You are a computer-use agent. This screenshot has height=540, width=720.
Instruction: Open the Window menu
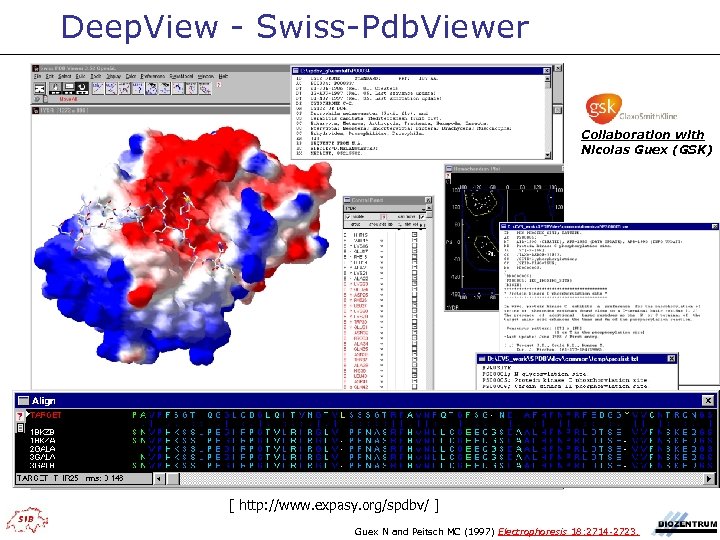click(206, 76)
